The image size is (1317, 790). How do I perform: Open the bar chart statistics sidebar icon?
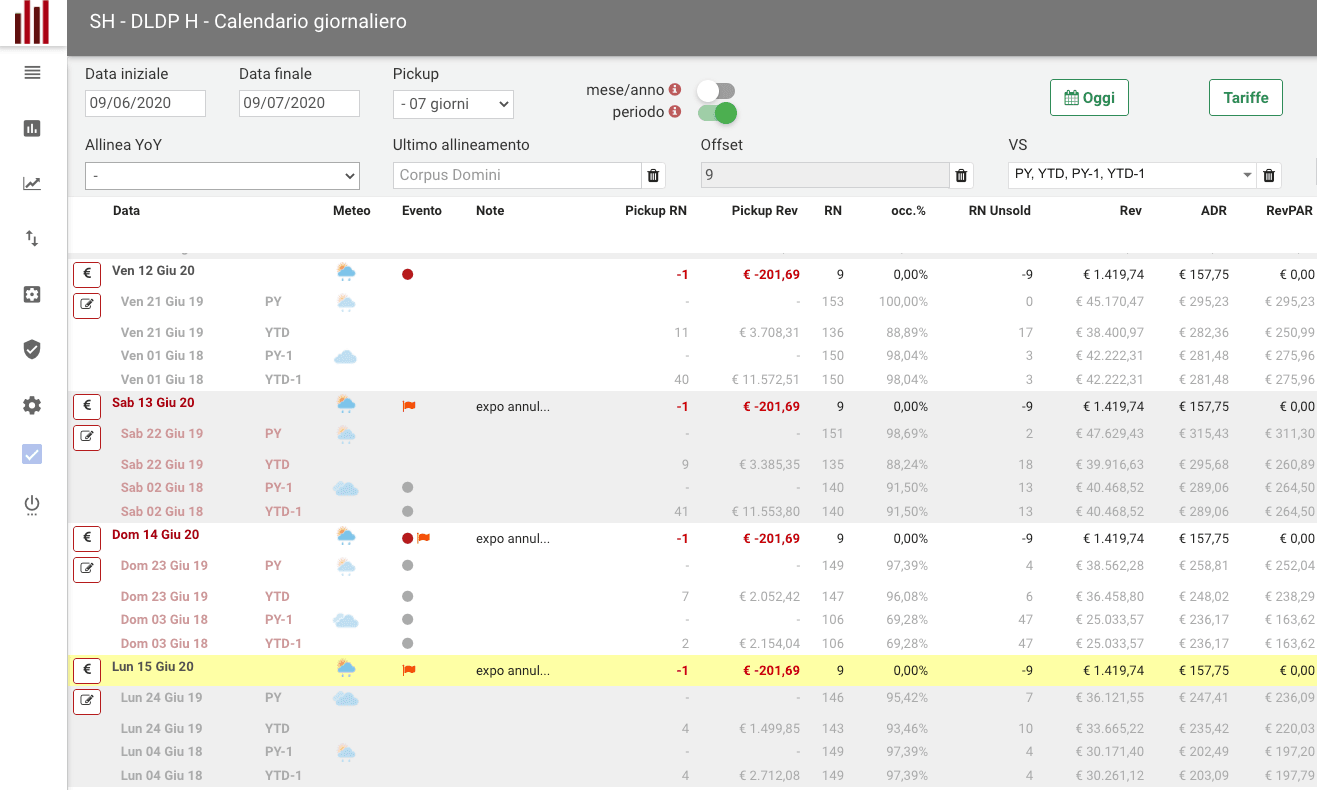coord(31,128)
